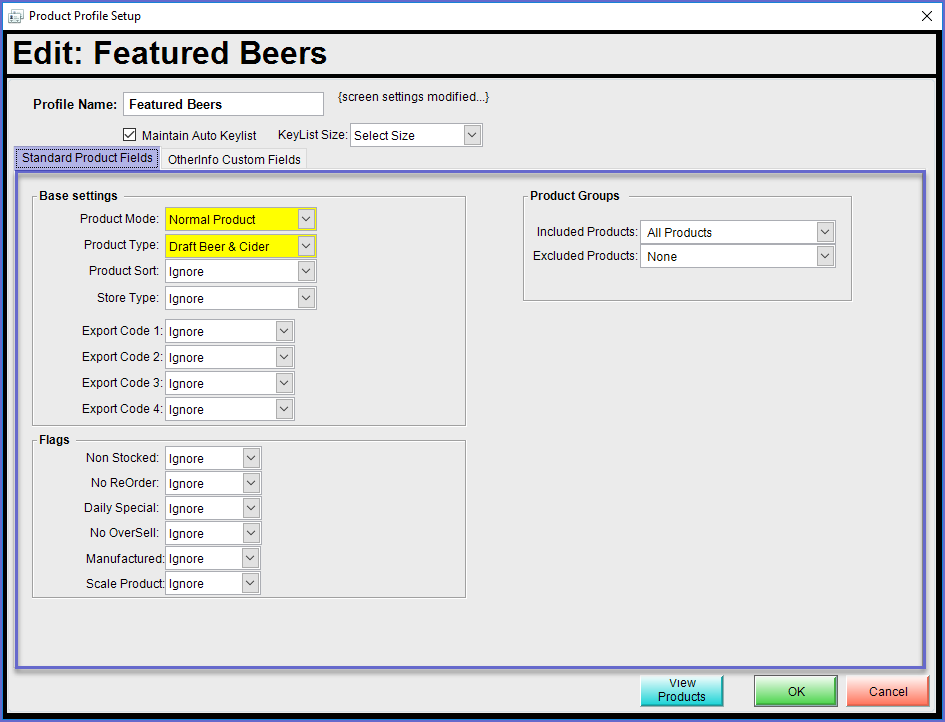Click into the Profile Name text field
Image resolution: width=945 pixels, height=722 pixels.
pyautogui.click(x=223, y=104)
